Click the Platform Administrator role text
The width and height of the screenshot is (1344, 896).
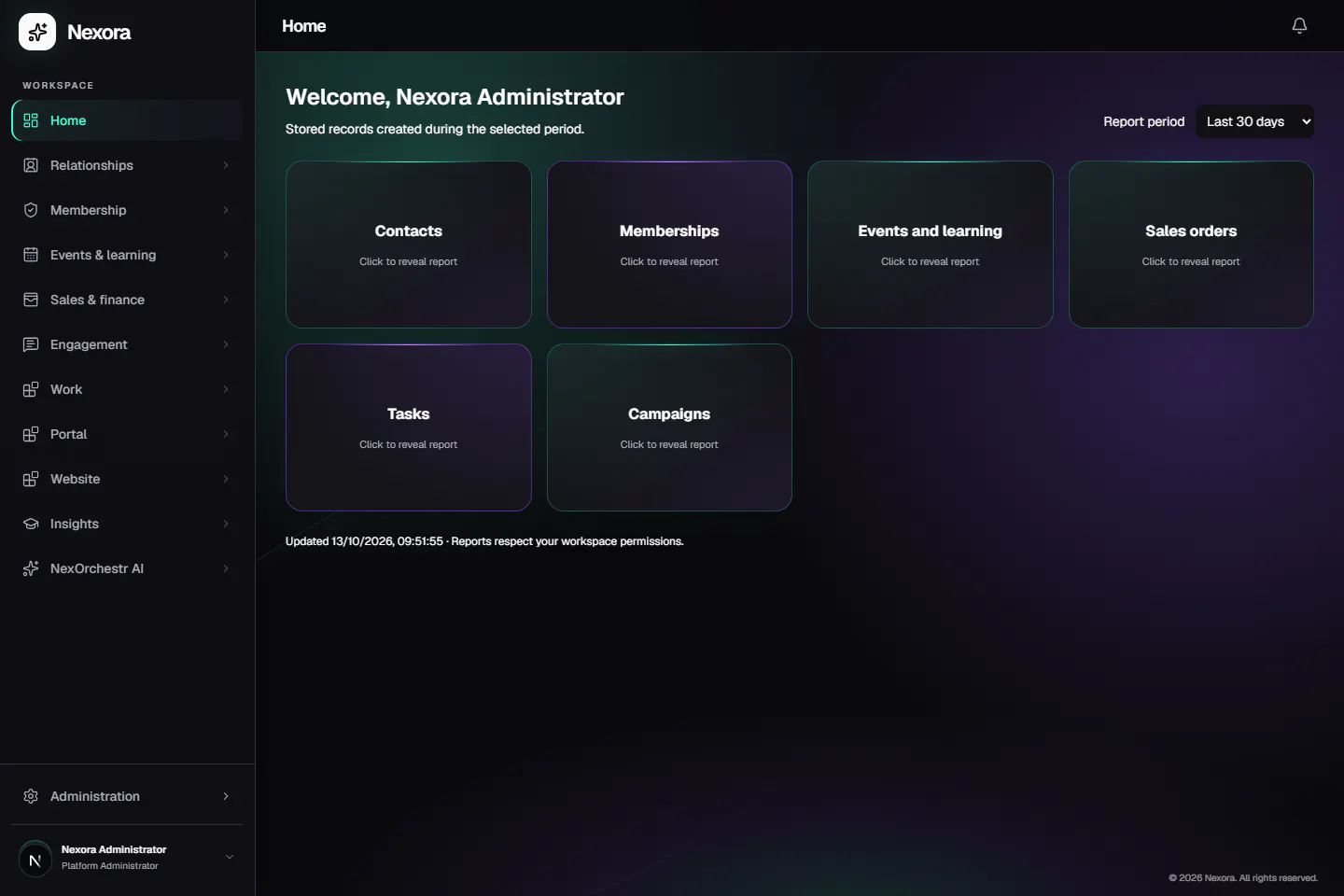[x=110, y=866]
